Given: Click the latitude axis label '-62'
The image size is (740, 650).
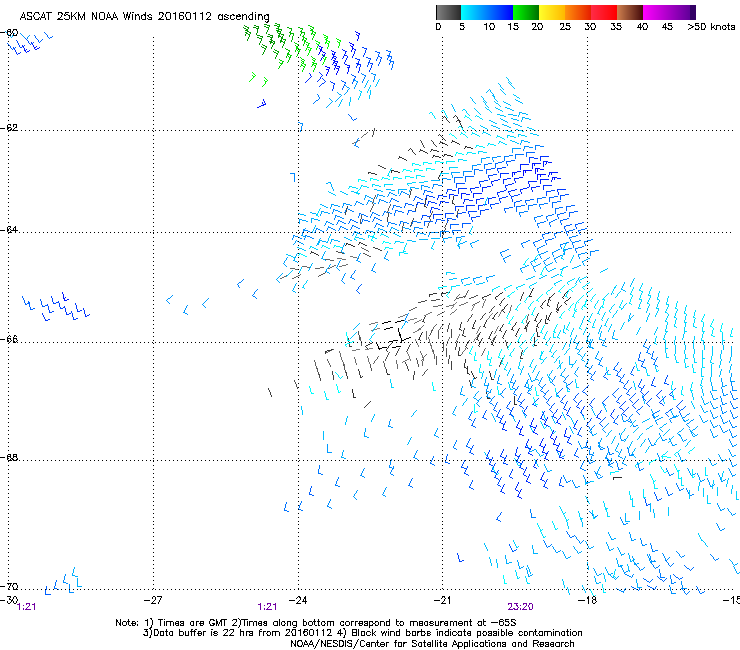Looking at the screenshot, I should [x=9, y=128].
